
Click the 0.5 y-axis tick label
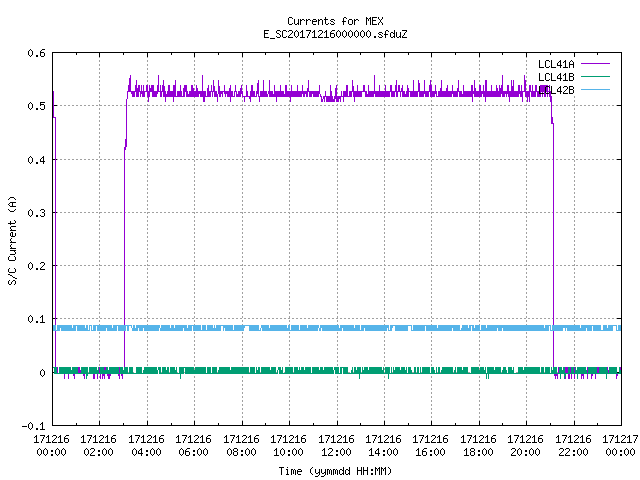[36, 106]
